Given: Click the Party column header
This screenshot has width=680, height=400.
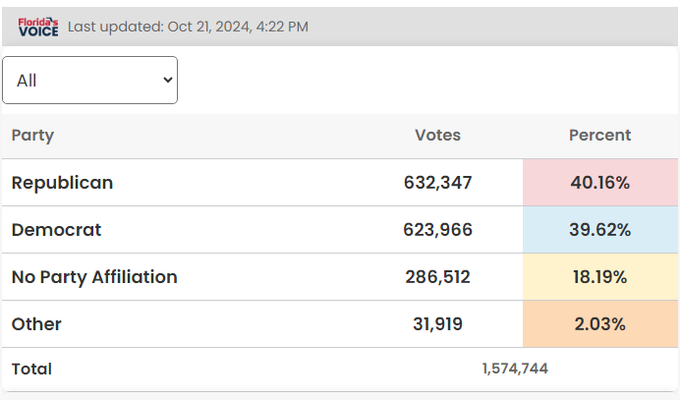Looking at the screenshot, I should pos(32,135).
